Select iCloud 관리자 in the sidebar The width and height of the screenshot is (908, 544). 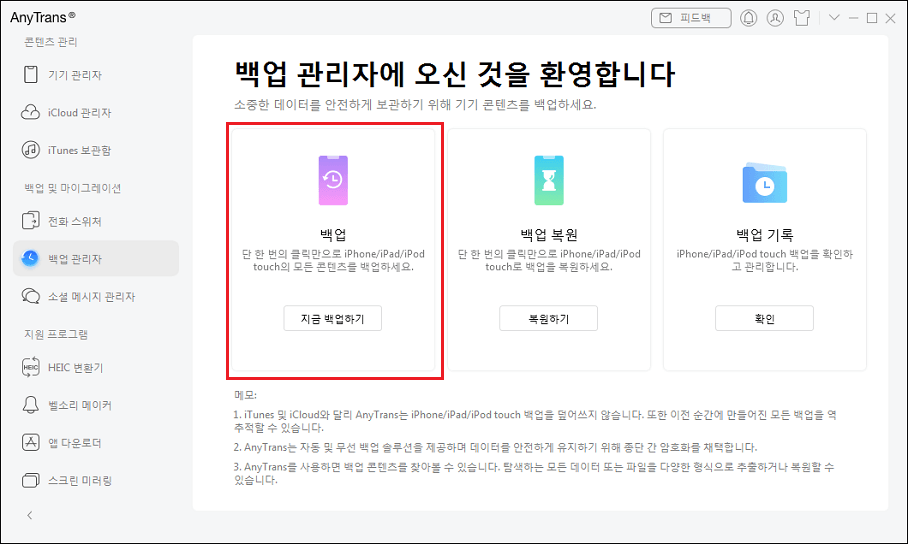coord(79,113)
